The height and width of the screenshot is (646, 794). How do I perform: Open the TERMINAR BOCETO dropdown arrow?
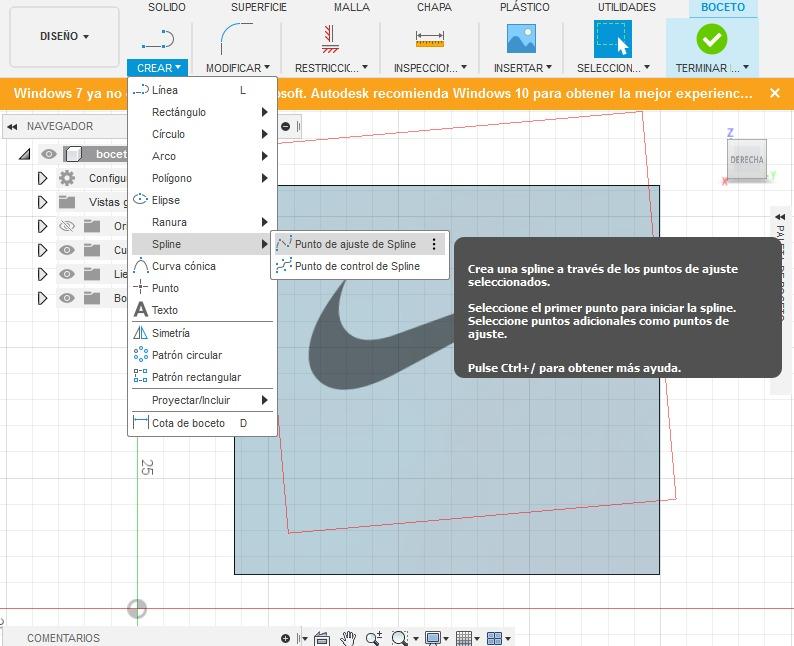point(746,67)
